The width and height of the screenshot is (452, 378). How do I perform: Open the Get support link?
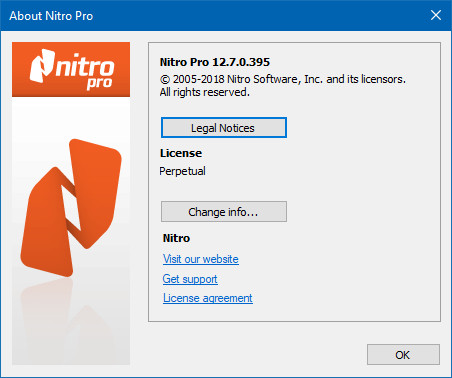click(x=190, y=279)
